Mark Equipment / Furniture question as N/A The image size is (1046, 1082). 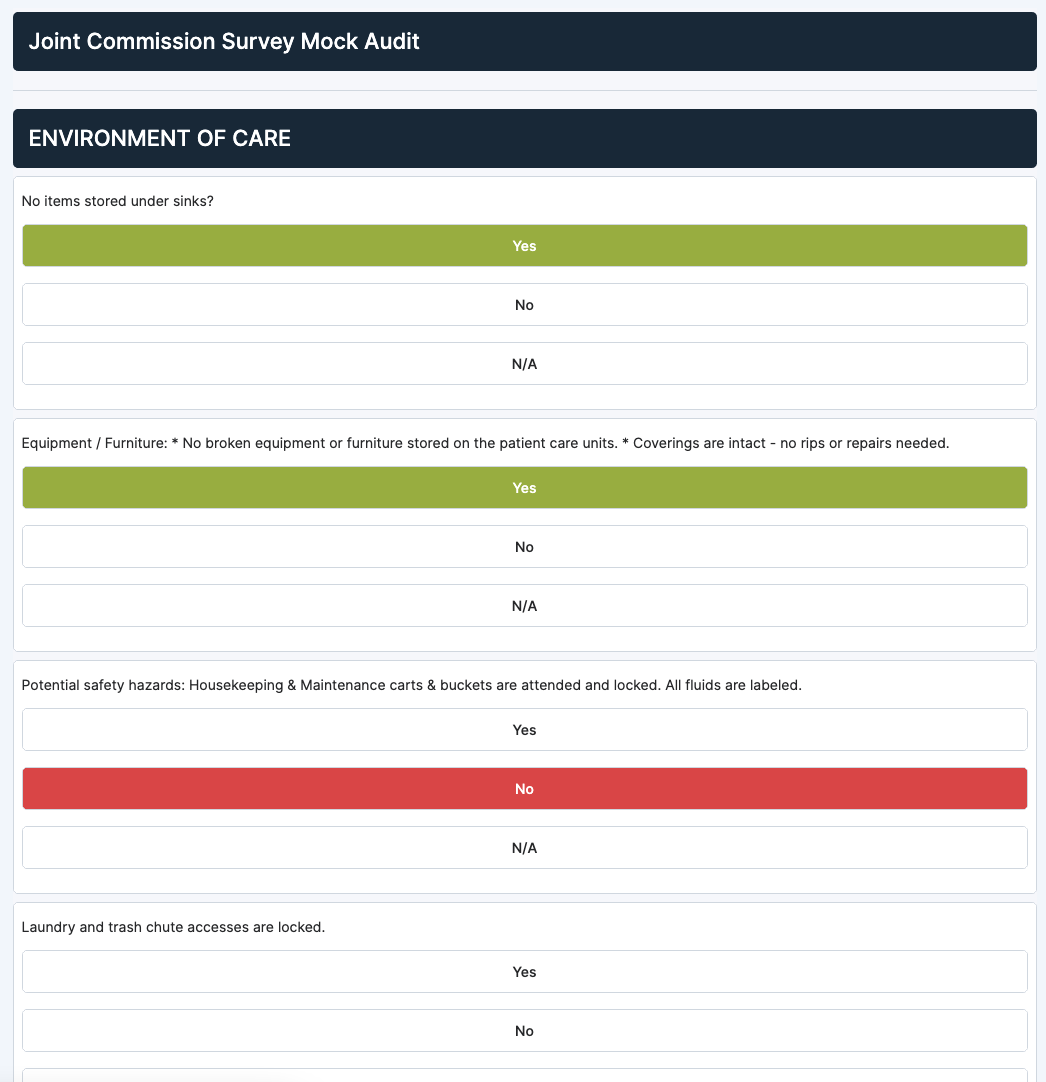(x=524, y=606)
